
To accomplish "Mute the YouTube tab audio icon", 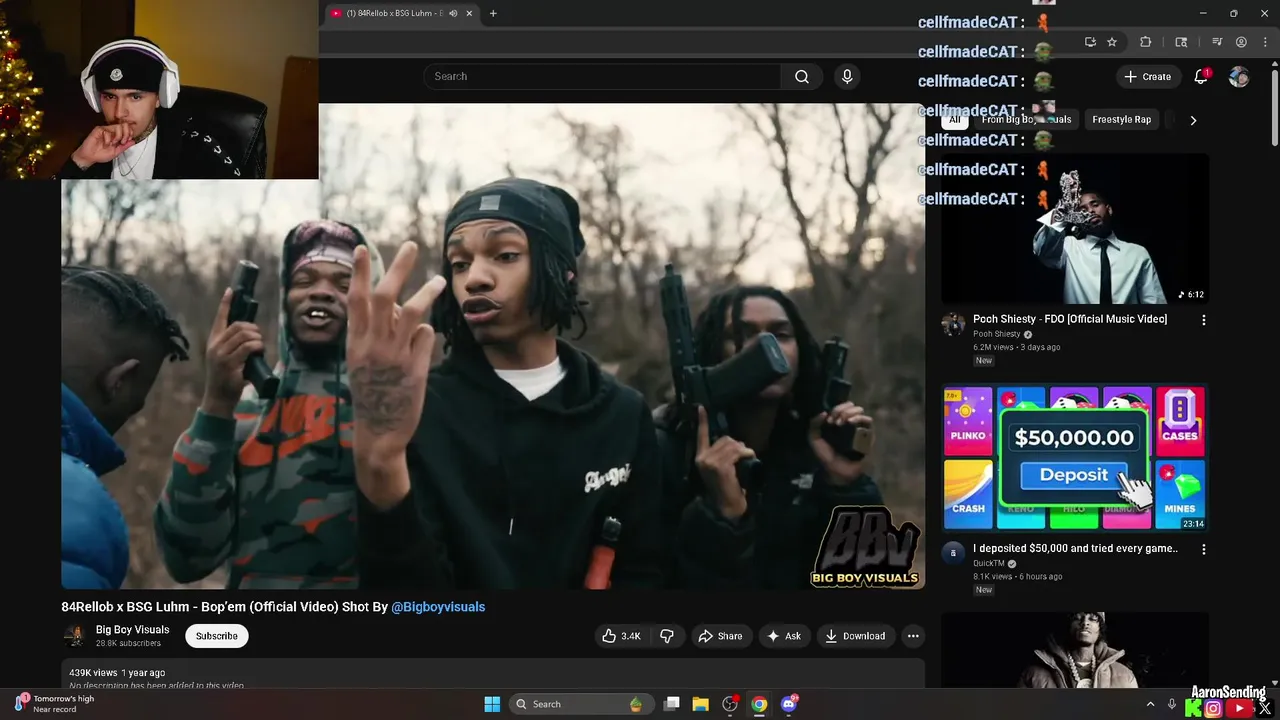I will 453,13.
